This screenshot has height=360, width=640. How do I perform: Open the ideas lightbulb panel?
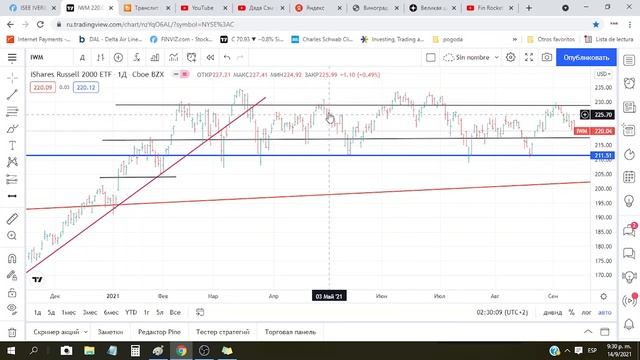629,200
